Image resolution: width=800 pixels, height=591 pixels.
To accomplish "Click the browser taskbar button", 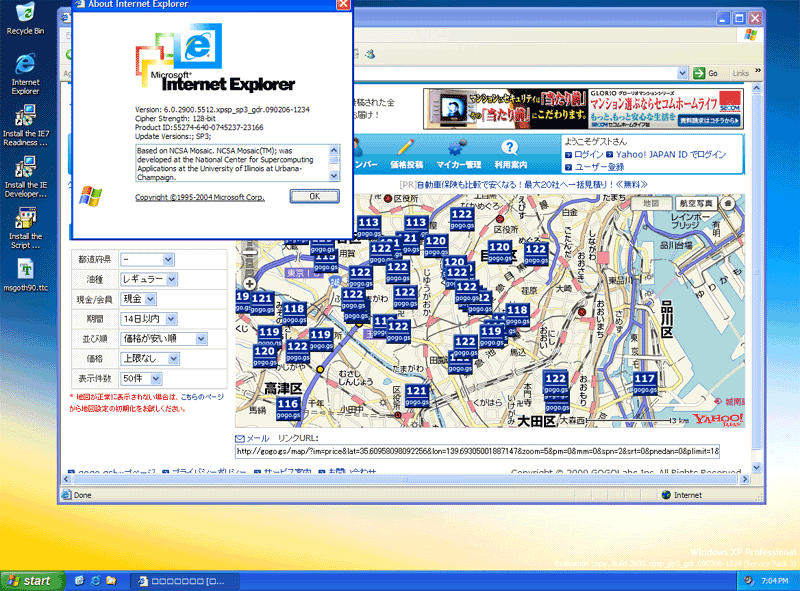I will 184,581.
